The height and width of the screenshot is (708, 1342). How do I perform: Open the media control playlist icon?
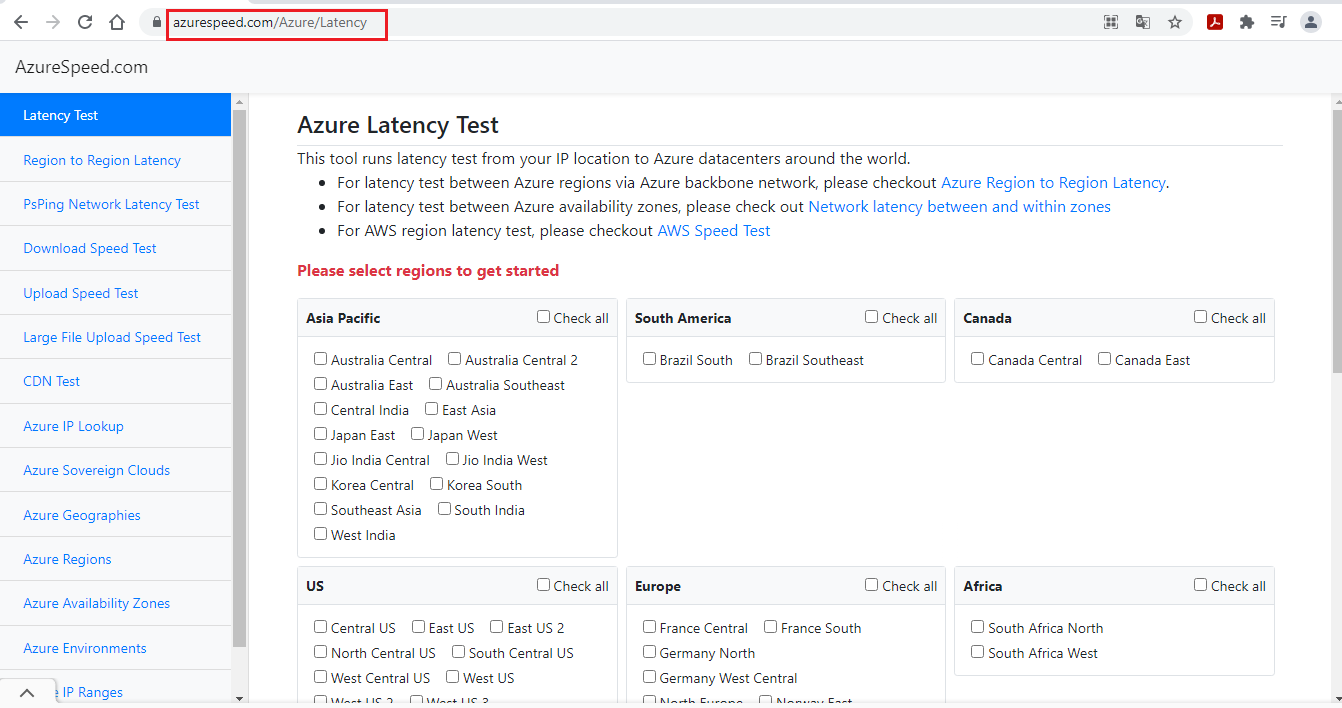point(1278,22)
